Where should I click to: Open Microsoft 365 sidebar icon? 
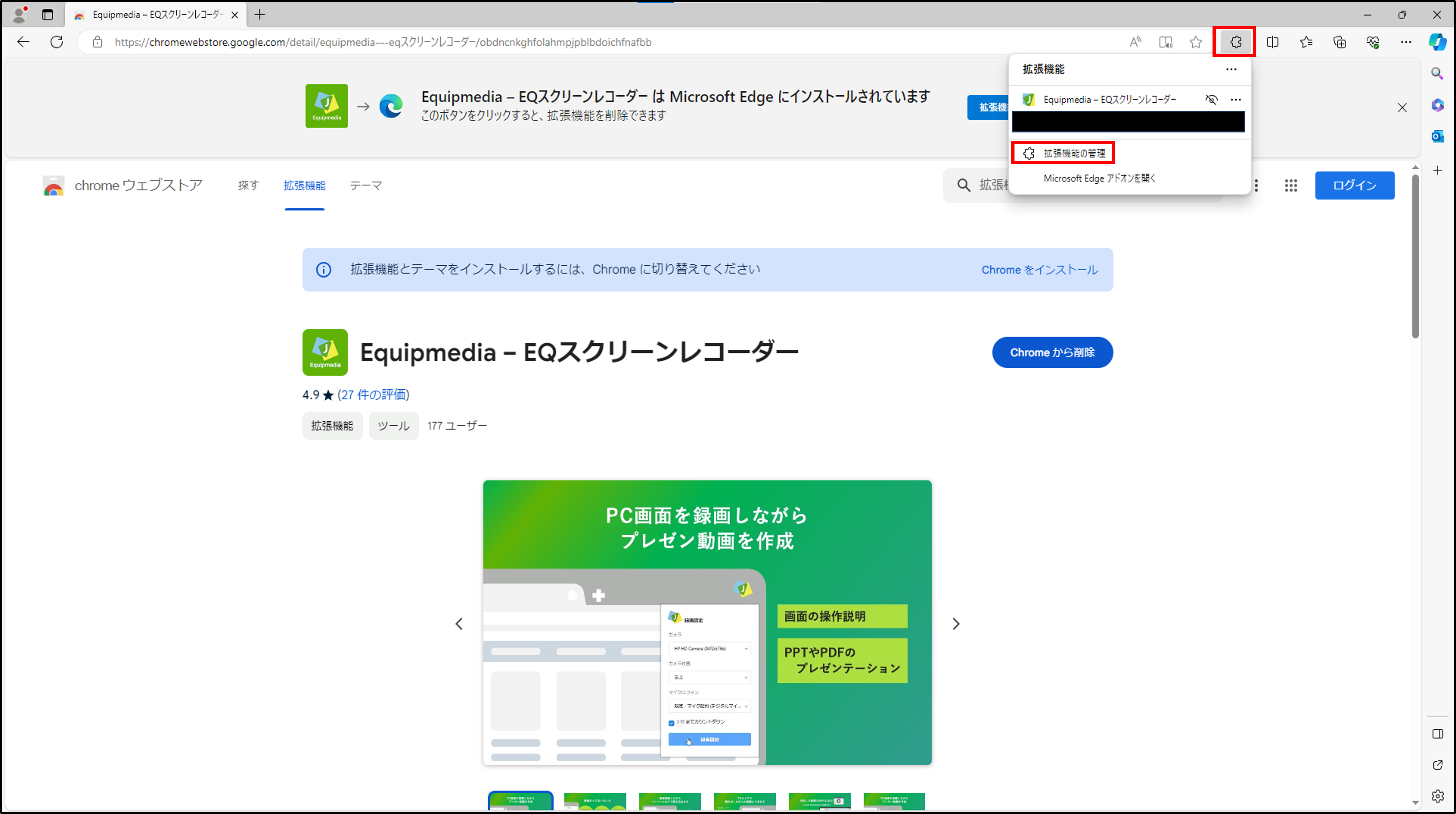[1437, 105]
